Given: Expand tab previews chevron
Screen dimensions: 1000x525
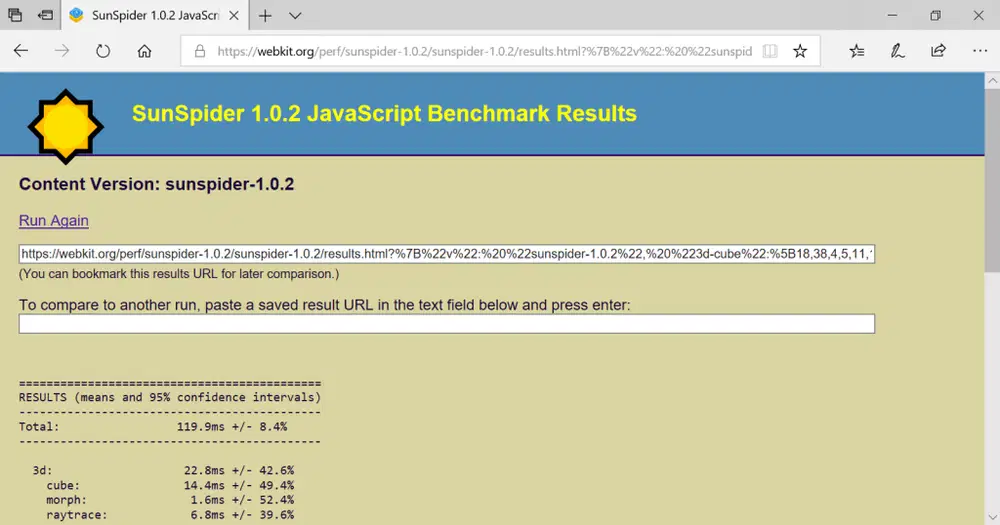Looking at the screenshot, I should [x=295, y=15].
